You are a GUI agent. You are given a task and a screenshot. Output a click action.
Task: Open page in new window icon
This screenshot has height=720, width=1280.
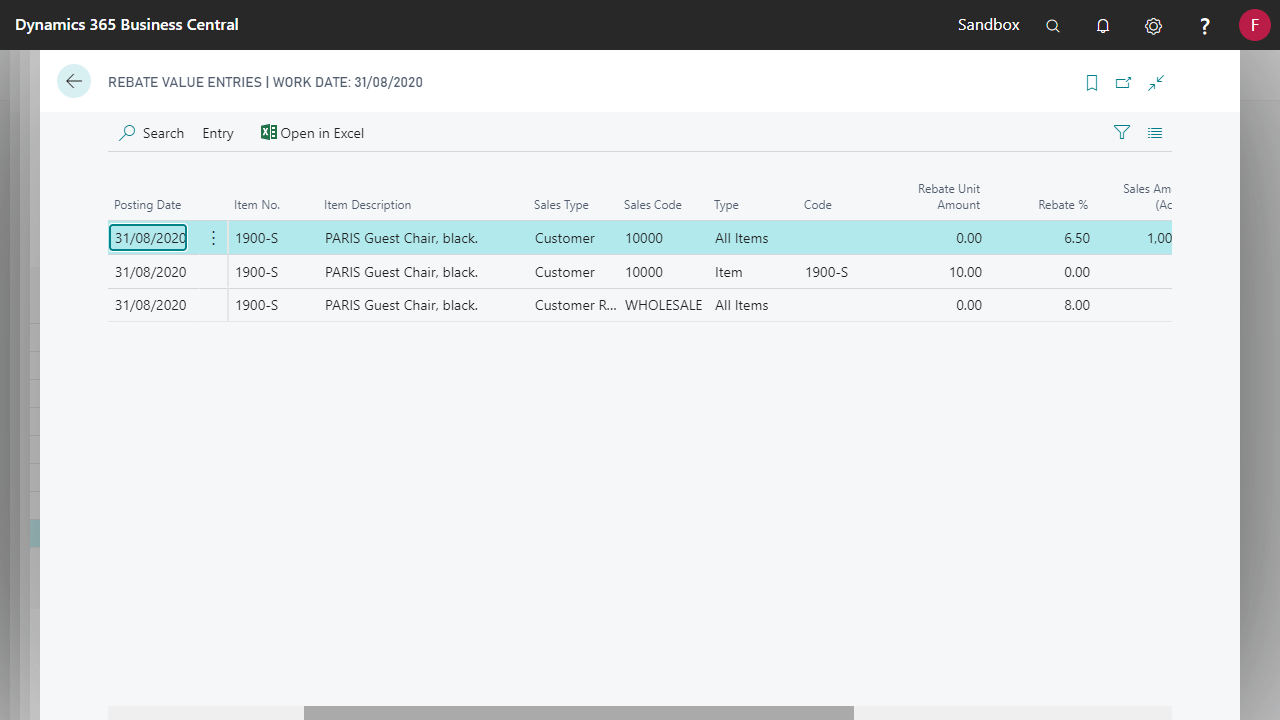[1123, 83]
